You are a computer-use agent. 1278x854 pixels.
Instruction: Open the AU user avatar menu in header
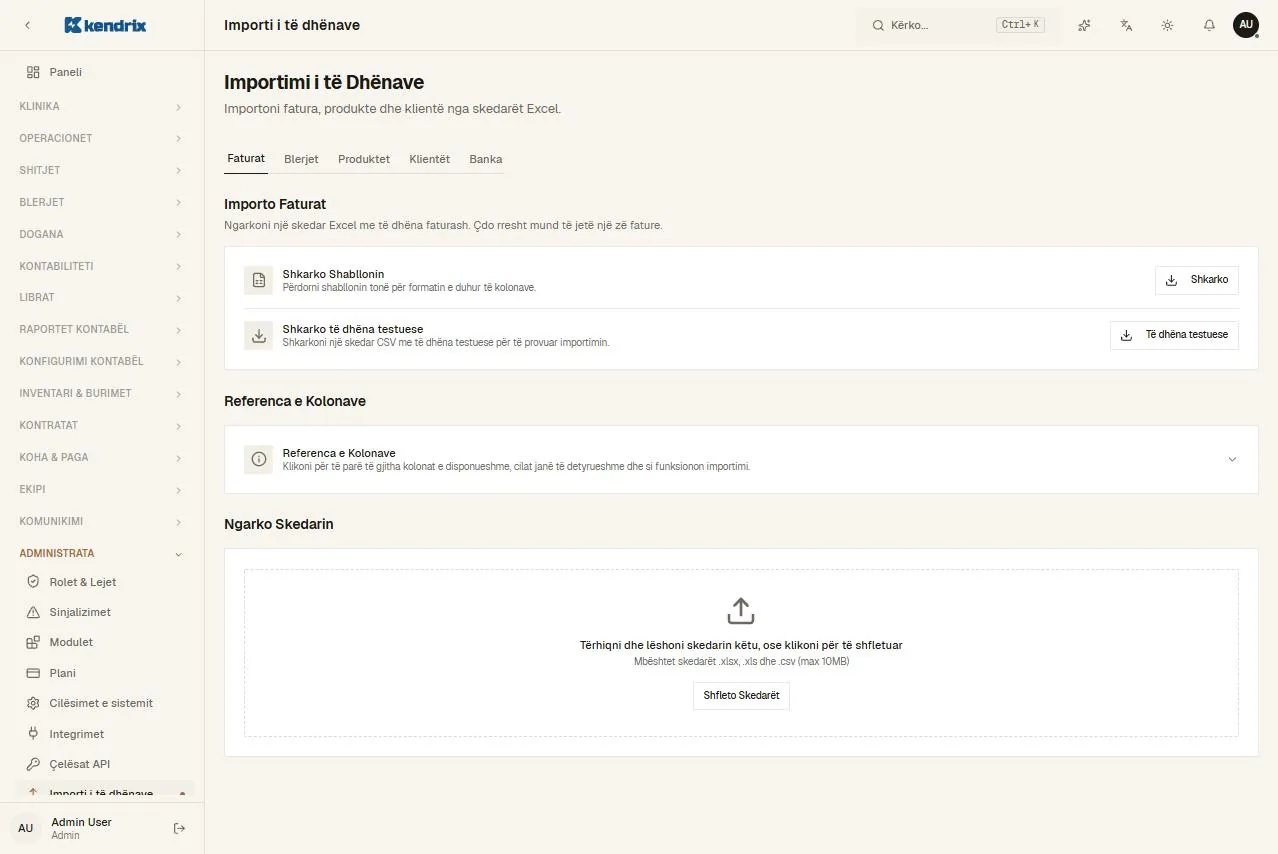tap(1246, 25)
